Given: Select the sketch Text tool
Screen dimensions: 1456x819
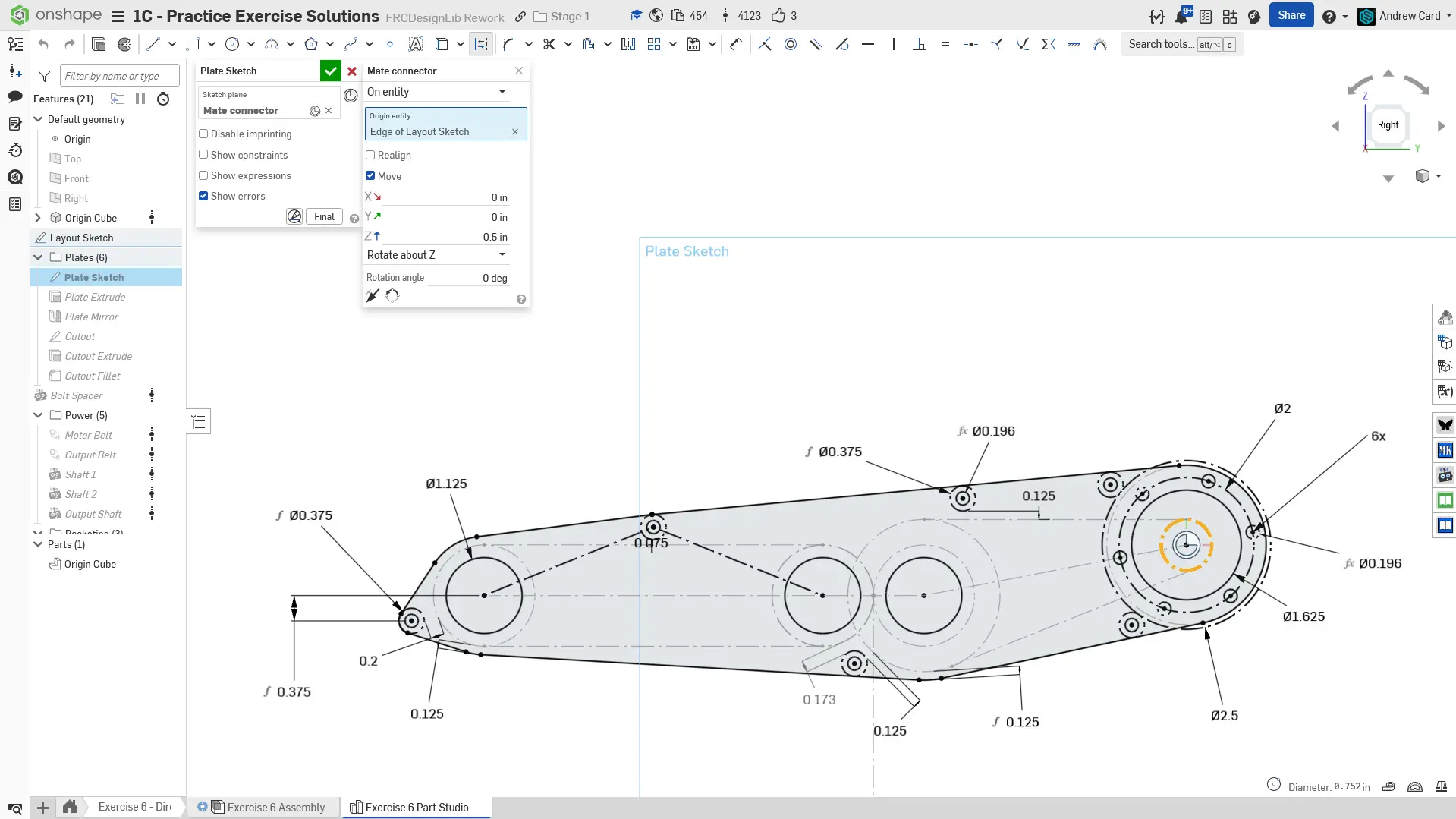Looking at the screenshot, I should pos(415,44).
